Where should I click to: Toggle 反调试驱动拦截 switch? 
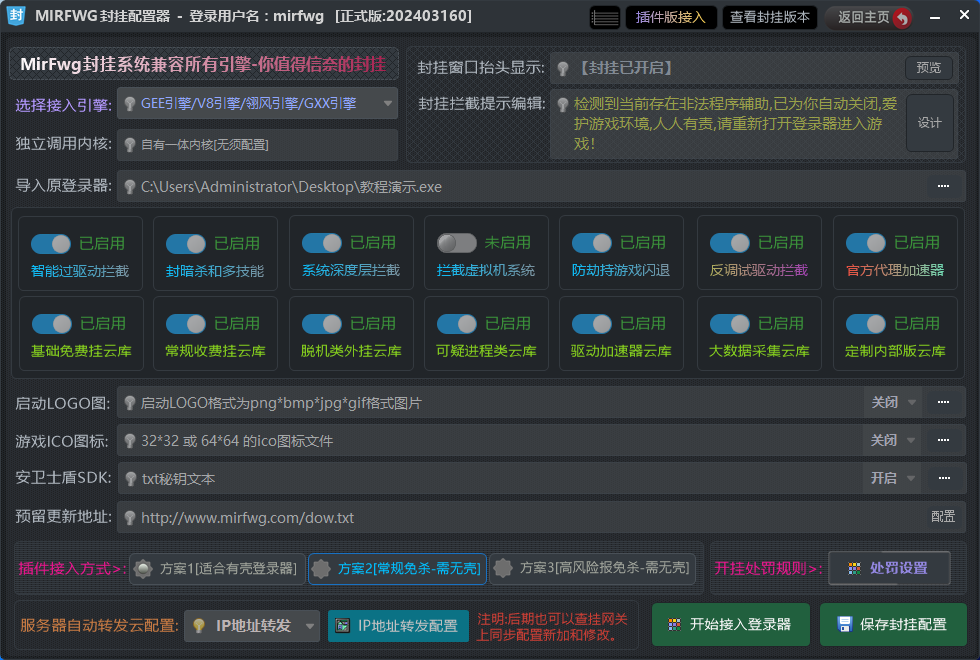coord(730,243)
